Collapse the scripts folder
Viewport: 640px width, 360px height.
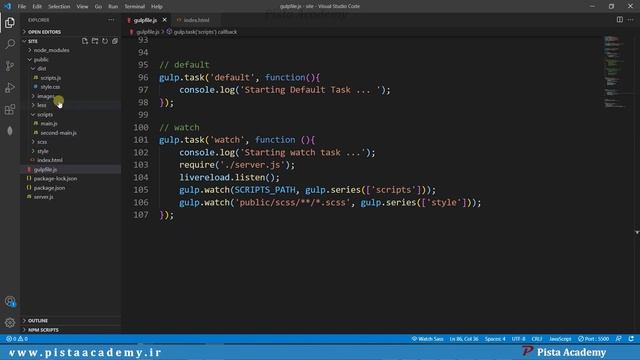(x=71, y=115)
